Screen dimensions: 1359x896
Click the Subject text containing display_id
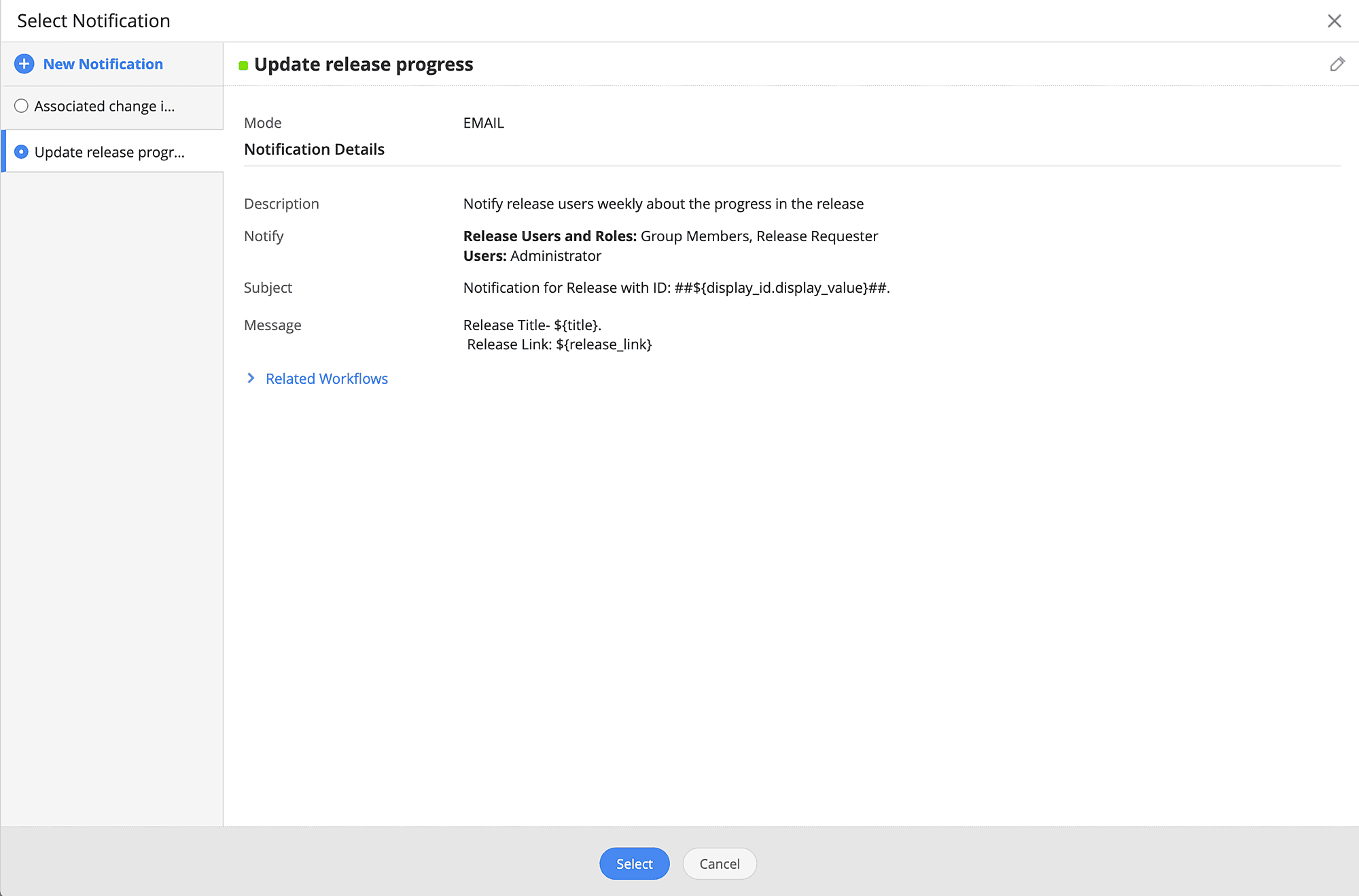pyautogui.click(x=676, y=287)
